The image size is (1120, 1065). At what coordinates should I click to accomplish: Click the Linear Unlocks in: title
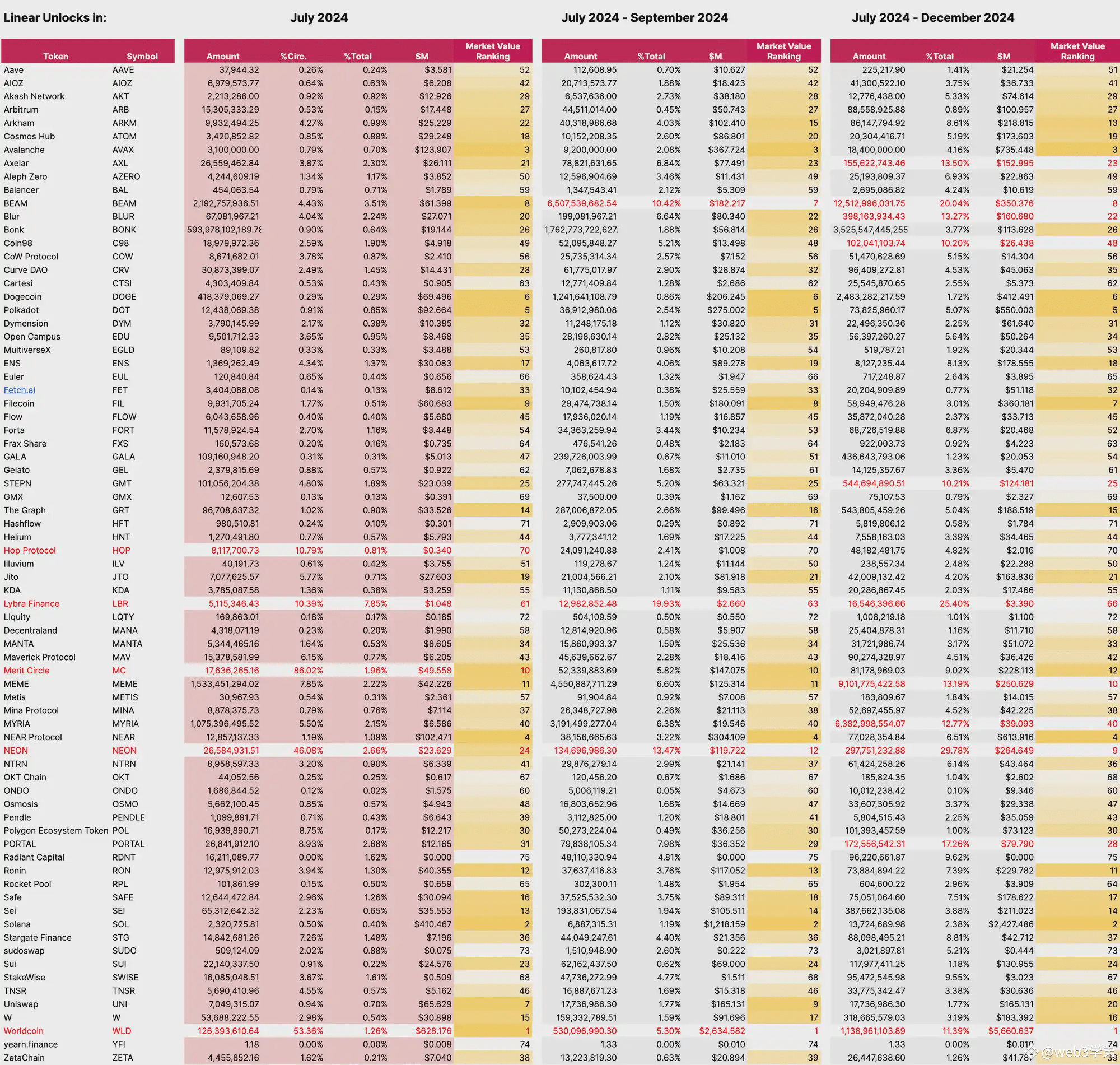click(55, 17)
